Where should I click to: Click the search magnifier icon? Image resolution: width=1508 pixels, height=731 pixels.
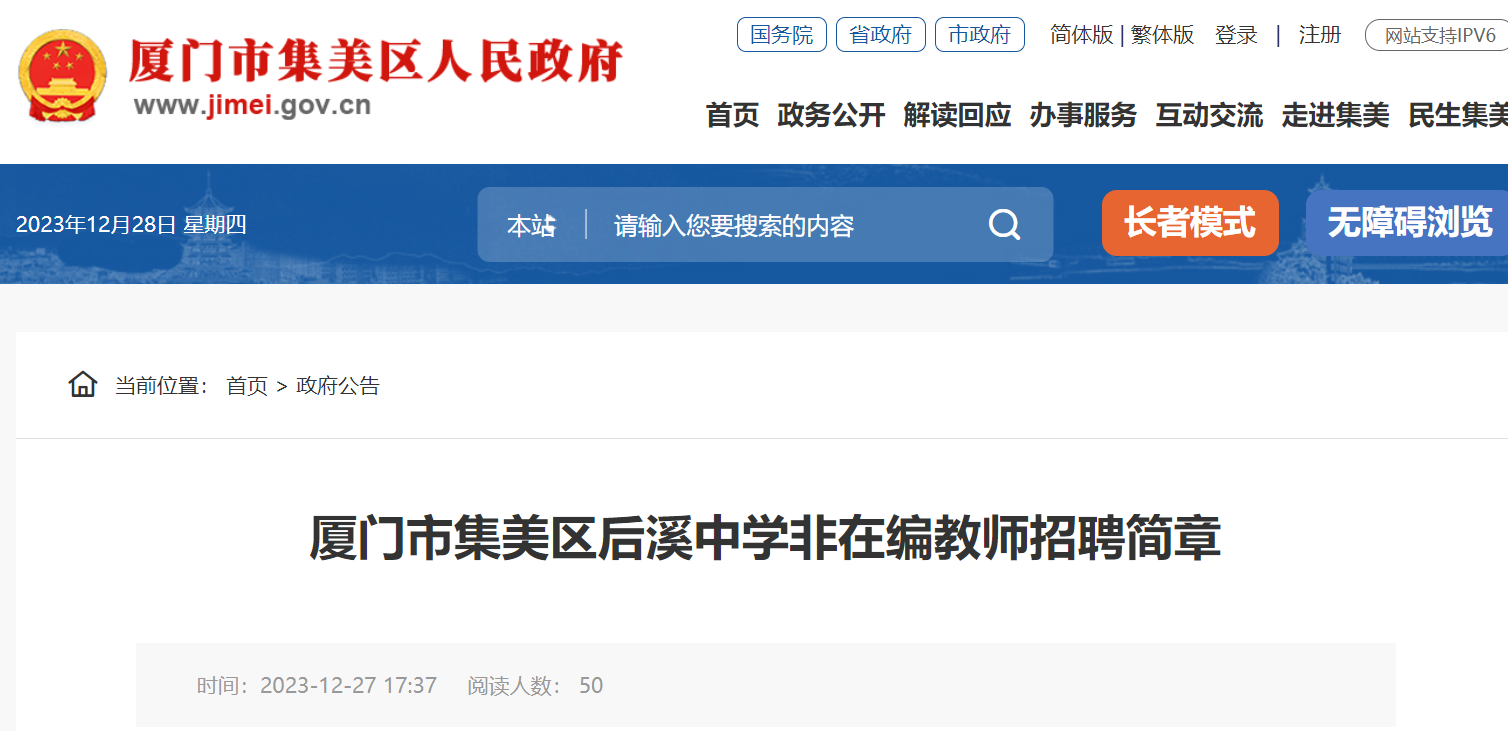coord(1004,225)
